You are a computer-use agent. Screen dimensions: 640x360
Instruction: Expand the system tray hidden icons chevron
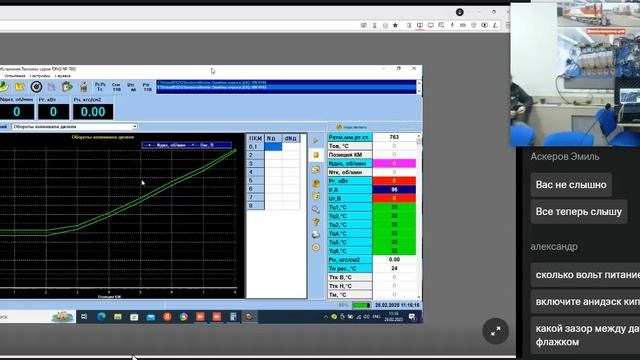[326, 317]
